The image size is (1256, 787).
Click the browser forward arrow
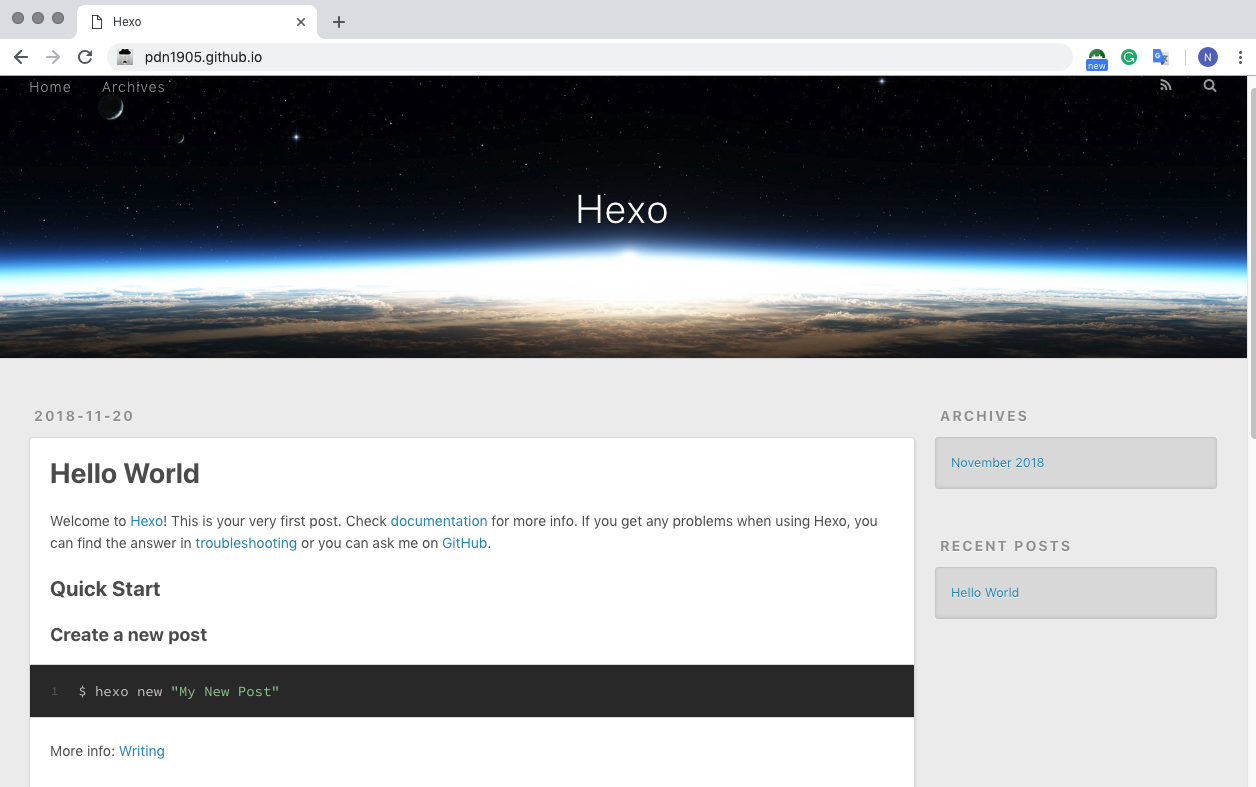pos(53,57)
